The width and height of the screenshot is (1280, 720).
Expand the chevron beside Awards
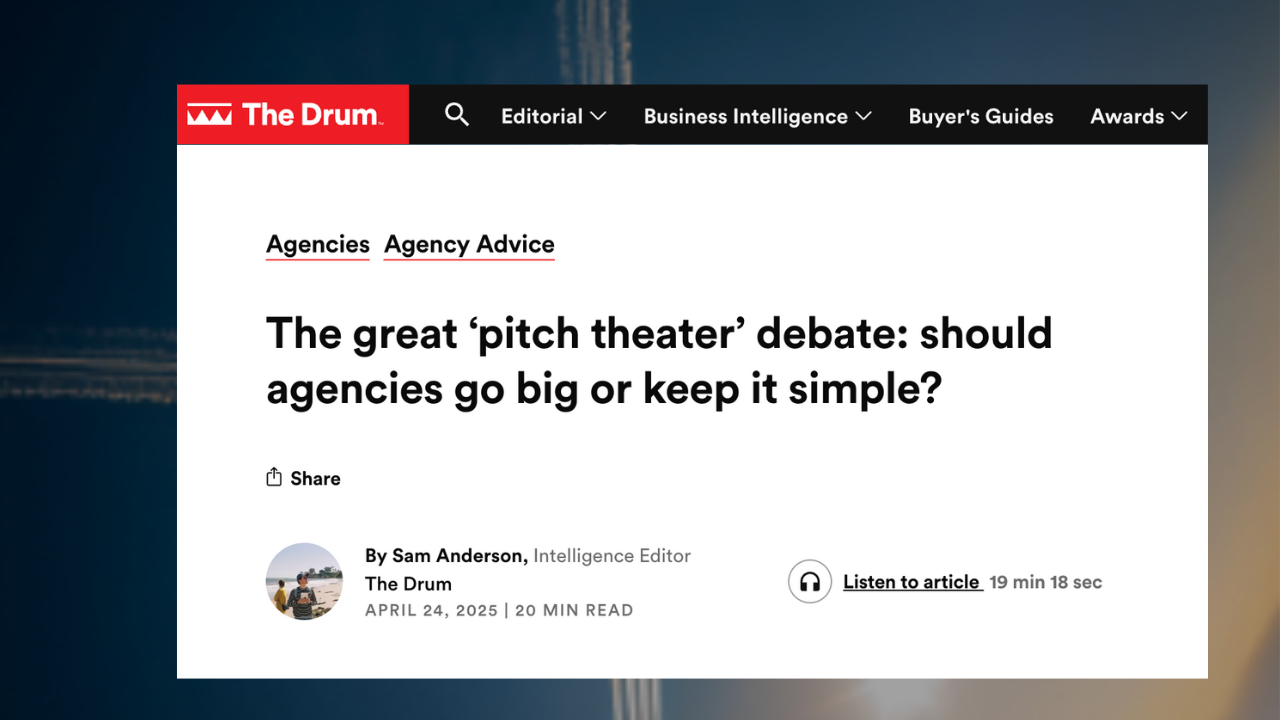[x=1179, y=116]
